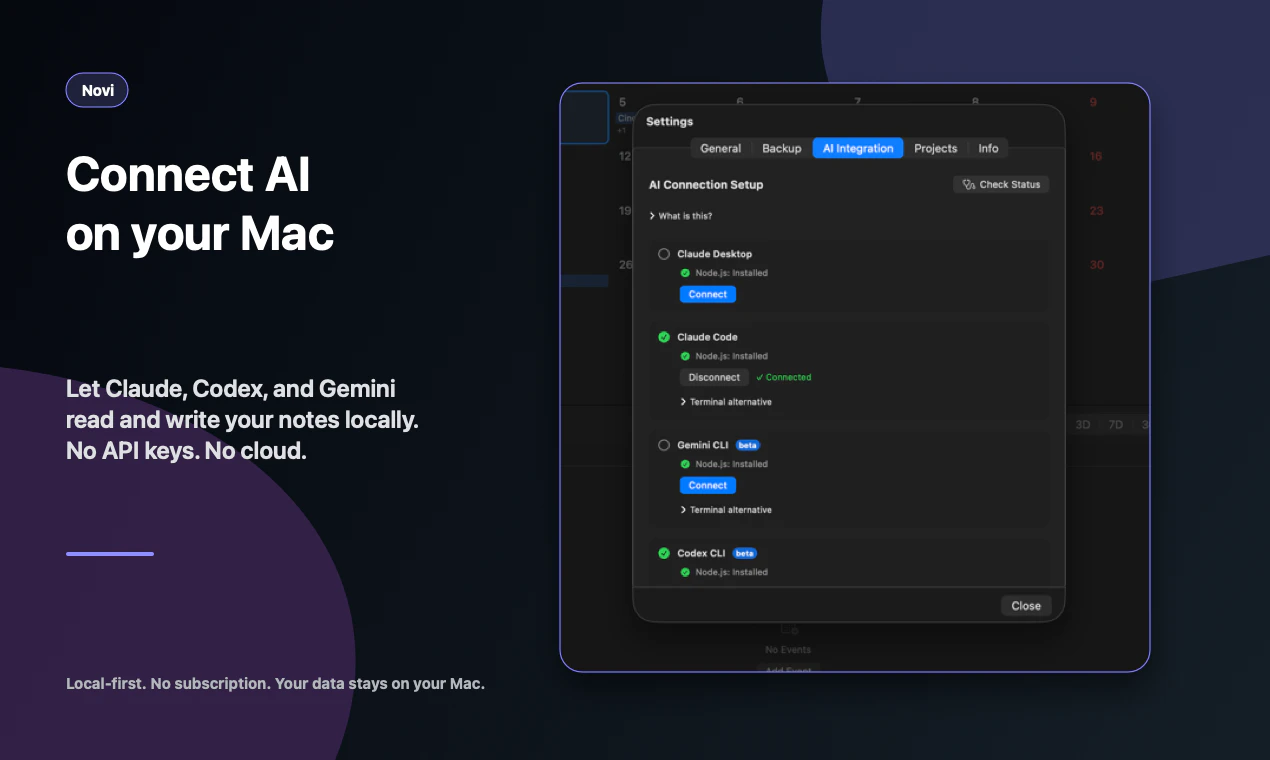Click the green Connected status label
Image resolution: width=1270 pixels, height=760 pixels.
(x=783, y=378)
